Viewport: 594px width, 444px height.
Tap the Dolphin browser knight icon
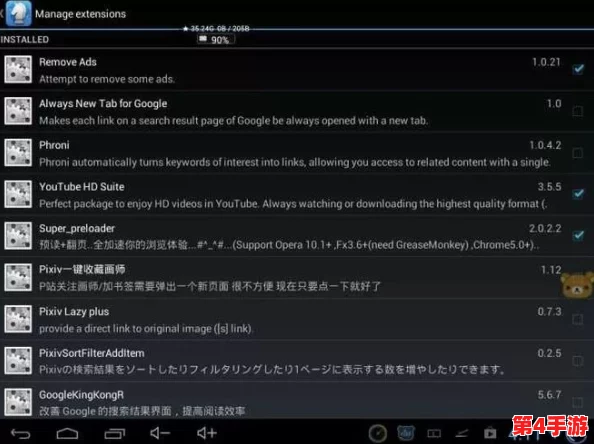coord(18,13)
